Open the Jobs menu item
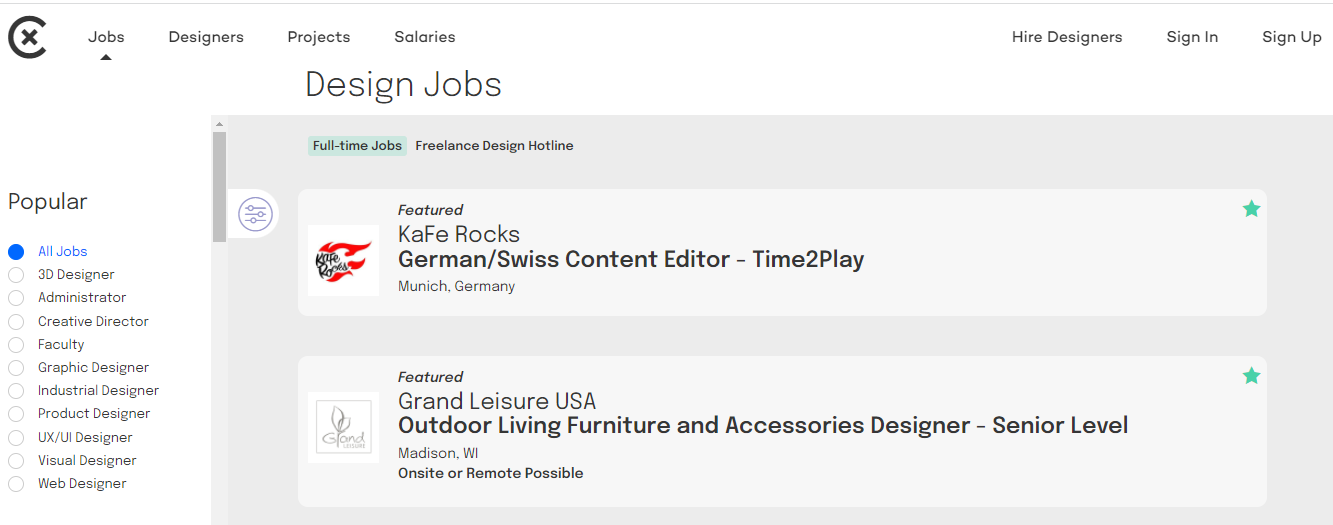This screenshot has width=1333, height=525. pos(106,37)
